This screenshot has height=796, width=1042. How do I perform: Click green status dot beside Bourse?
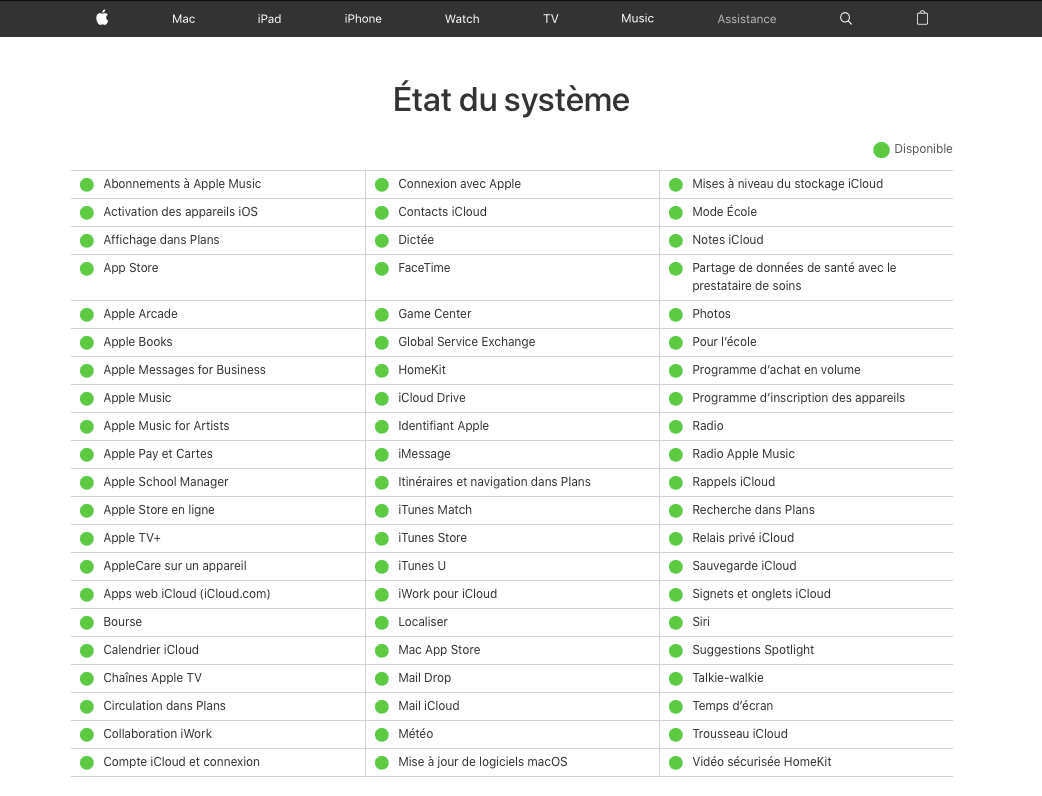(86, 623)
